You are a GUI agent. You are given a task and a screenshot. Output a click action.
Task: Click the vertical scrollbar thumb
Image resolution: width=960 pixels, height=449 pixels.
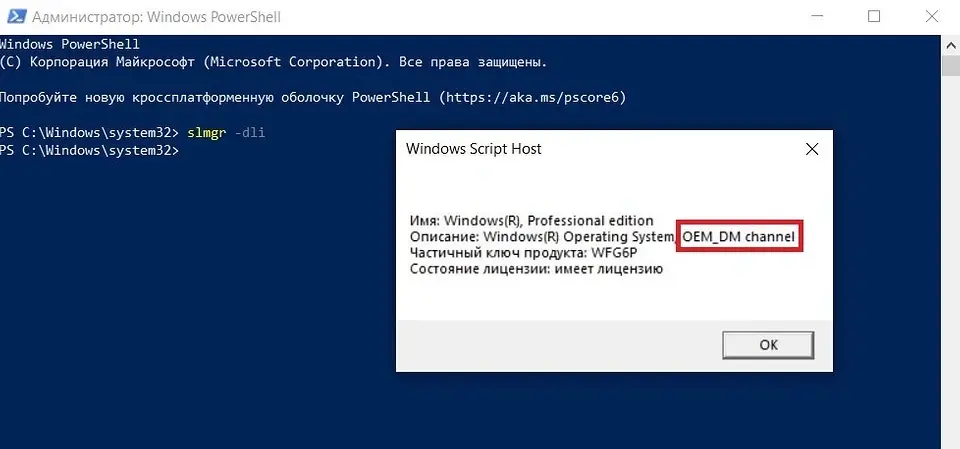(x=950, y=65)
